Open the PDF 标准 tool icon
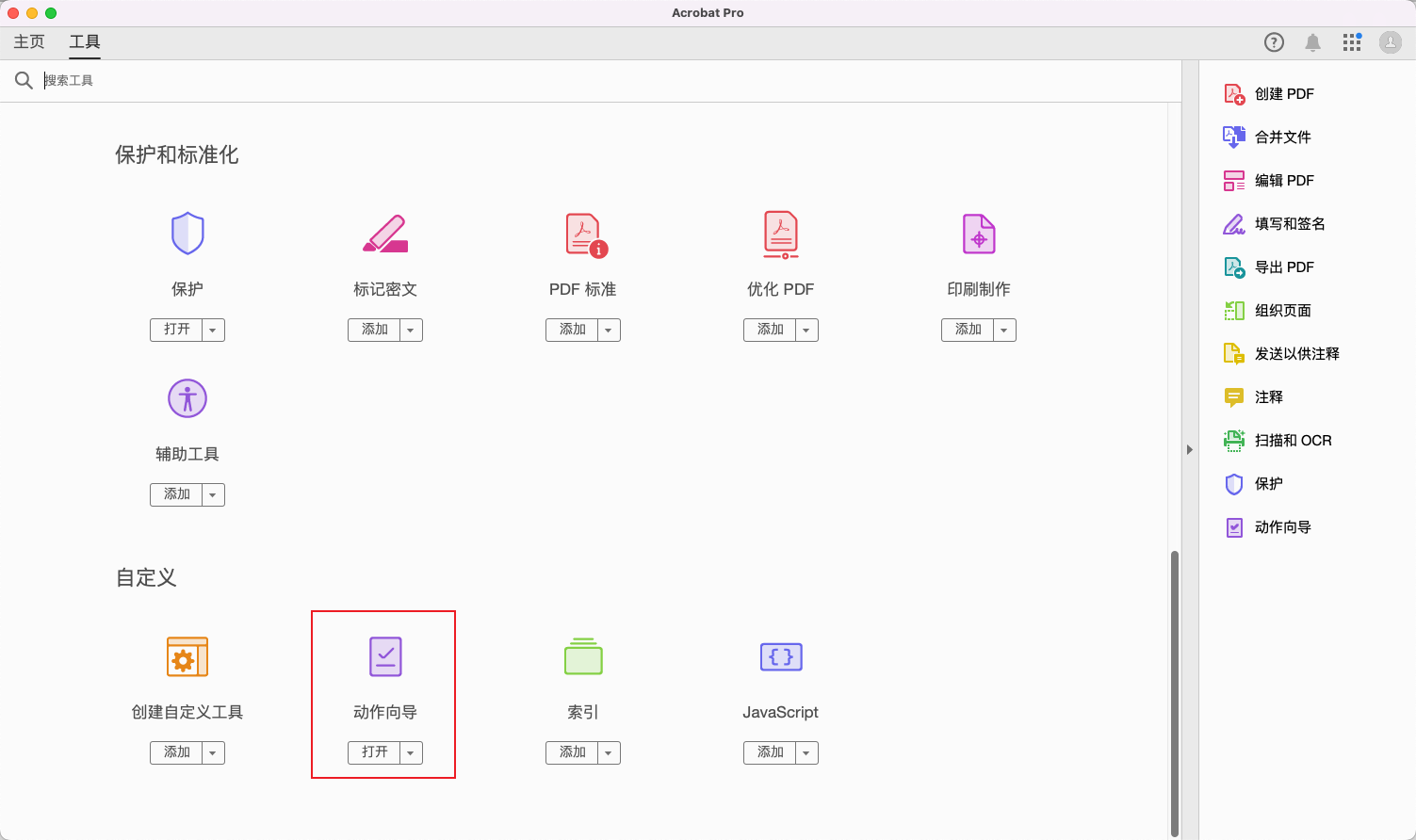 [x=586, y=234]
